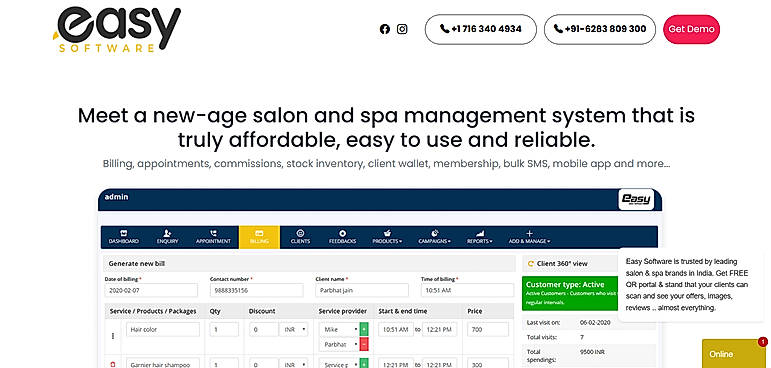Click the refresh icon beside Client 360° view
Screen dimensions: 771x368
pos(531,264)
